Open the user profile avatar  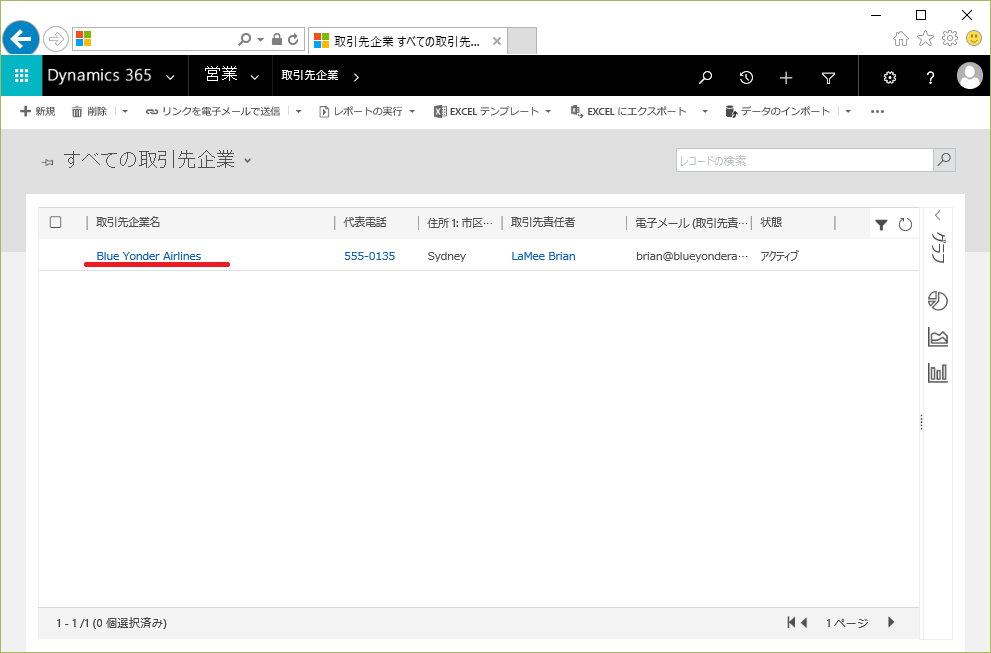(x=970, y=76)
